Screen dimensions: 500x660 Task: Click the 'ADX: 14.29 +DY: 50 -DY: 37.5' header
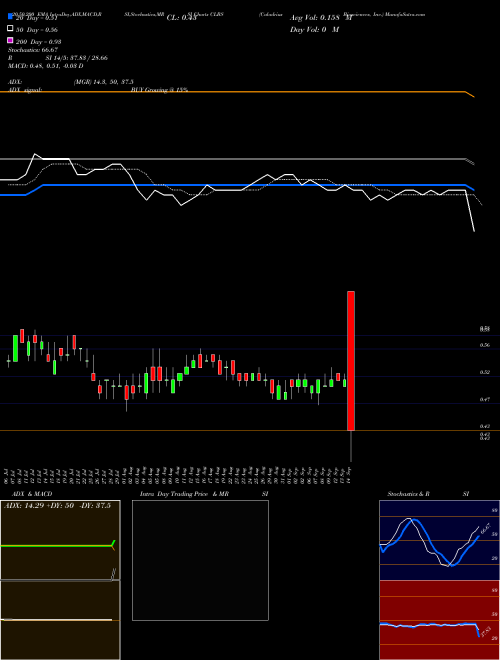pyautogui.click(x=57, y=506)
